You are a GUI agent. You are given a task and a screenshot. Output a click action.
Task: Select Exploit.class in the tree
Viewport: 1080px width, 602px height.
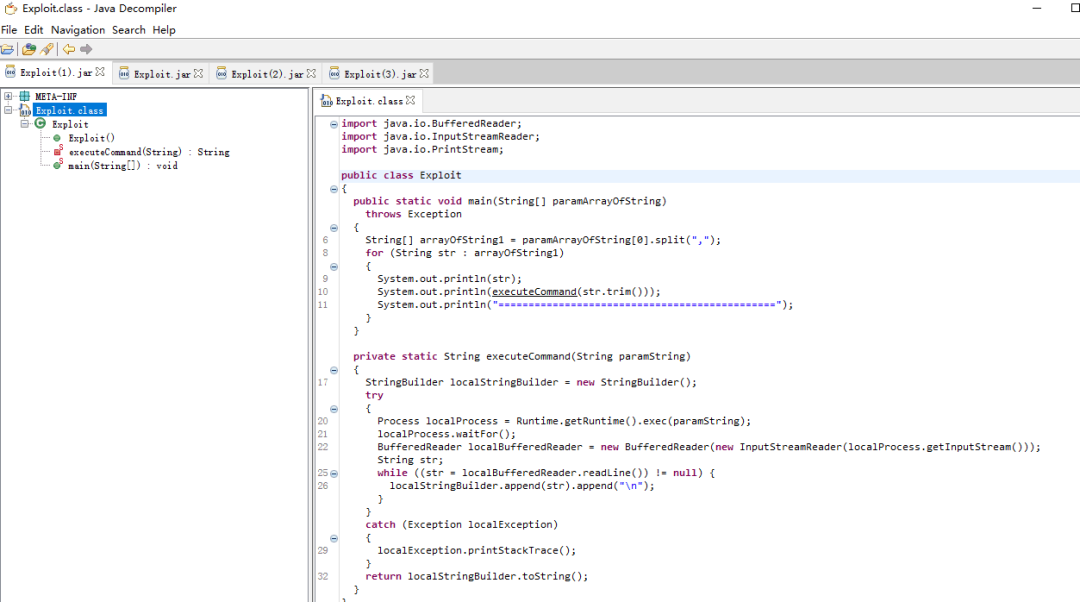click(69, 110)
